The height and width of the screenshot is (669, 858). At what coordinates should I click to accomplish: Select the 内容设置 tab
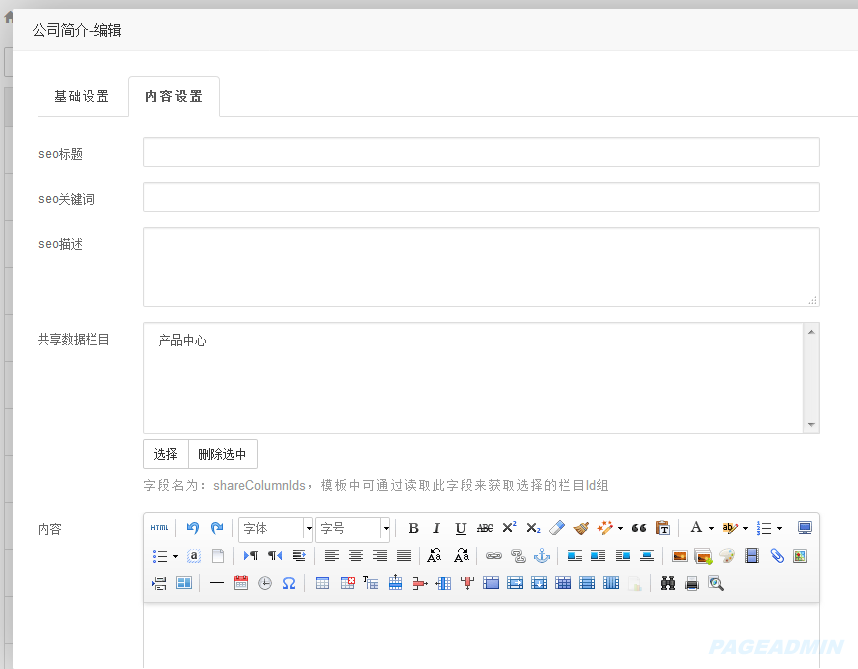174,96
